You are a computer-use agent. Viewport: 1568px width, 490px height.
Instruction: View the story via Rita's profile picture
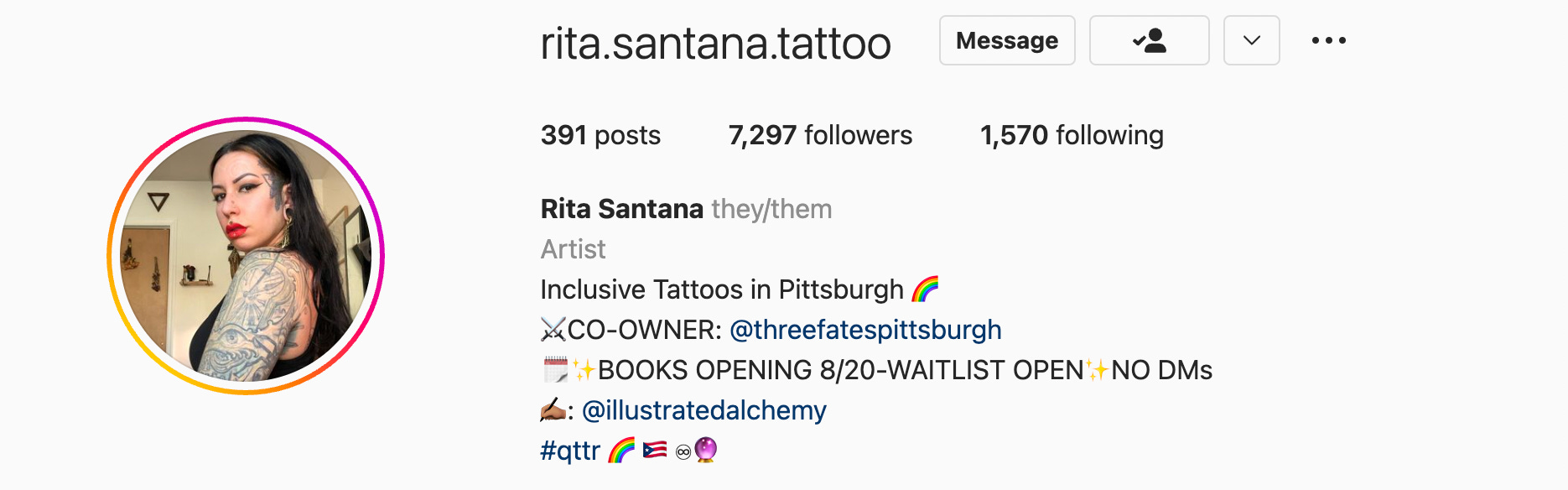(x=246, y=256)
